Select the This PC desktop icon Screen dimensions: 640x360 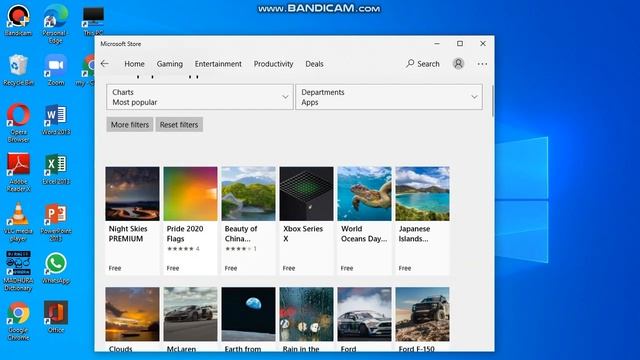93,20
